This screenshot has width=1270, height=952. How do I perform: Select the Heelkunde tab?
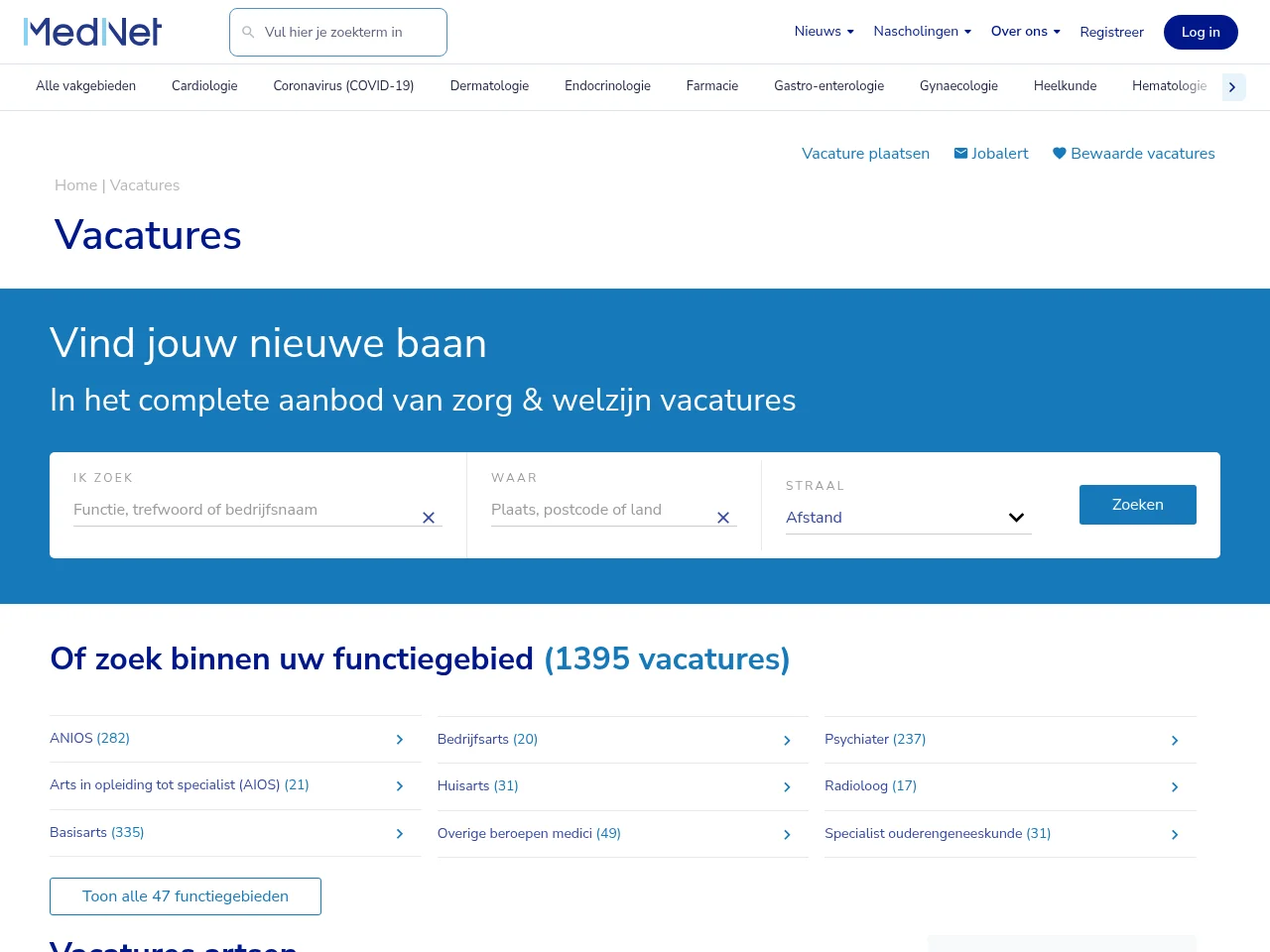(1065, 86)
